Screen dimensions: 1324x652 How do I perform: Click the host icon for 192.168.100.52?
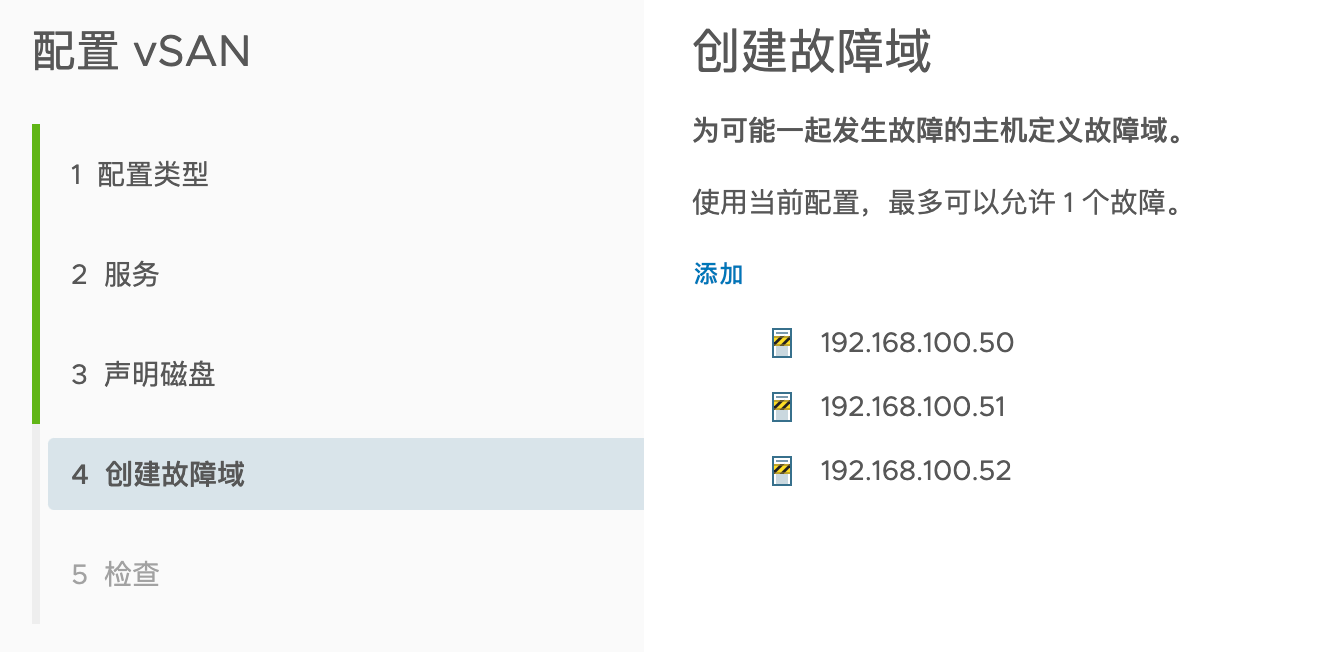coord(782,471)
